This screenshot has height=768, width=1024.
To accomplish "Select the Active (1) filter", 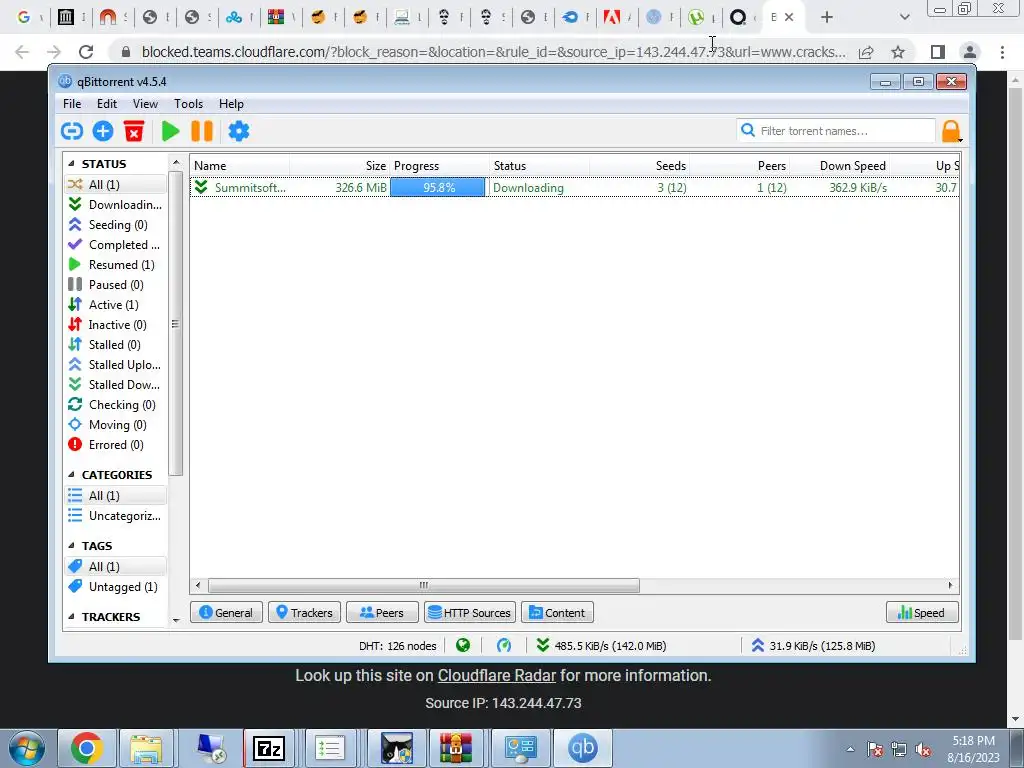I will [x=116, y=305].
